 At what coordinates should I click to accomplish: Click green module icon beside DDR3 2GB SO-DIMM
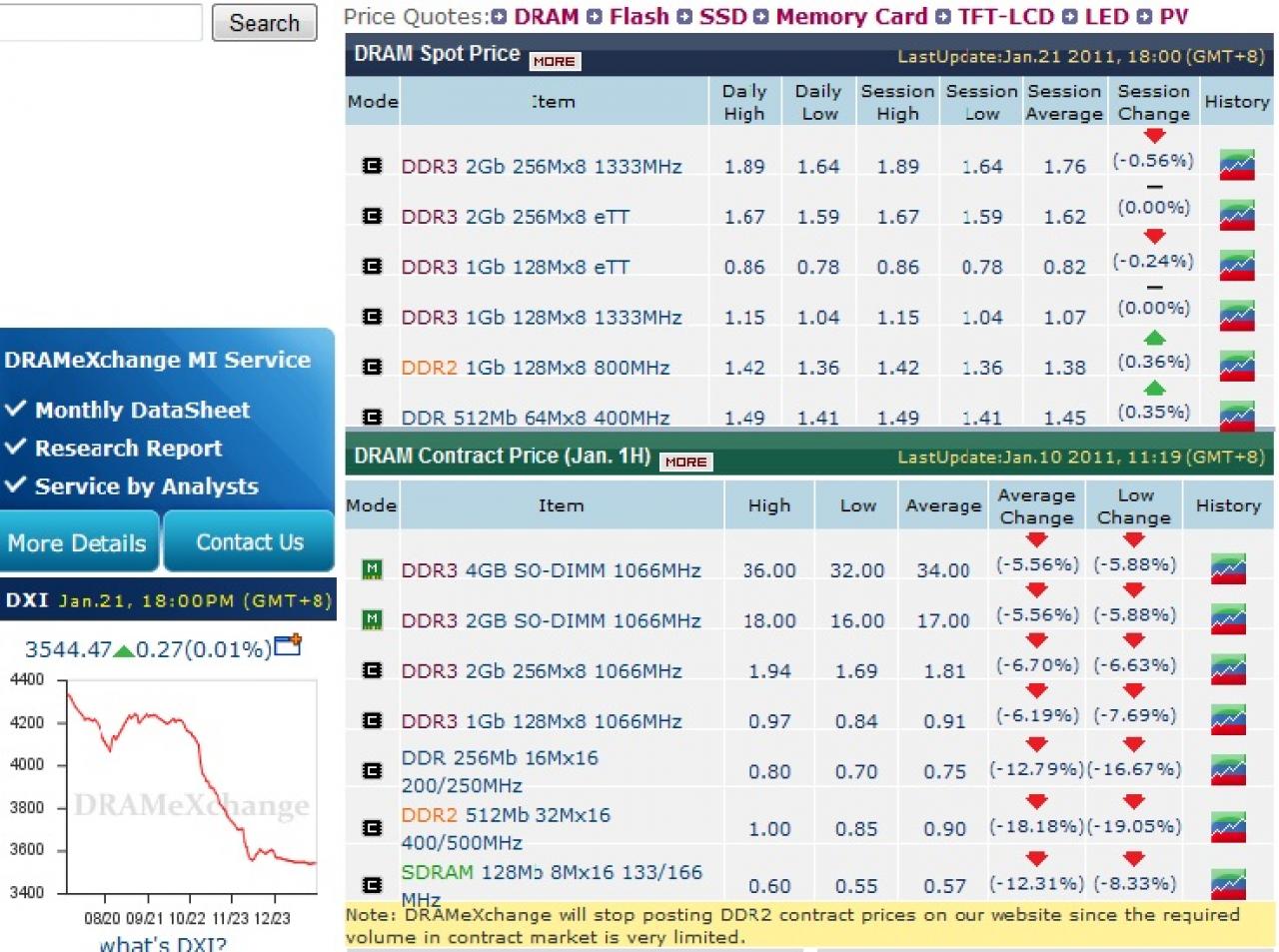(x=372, y=619)
